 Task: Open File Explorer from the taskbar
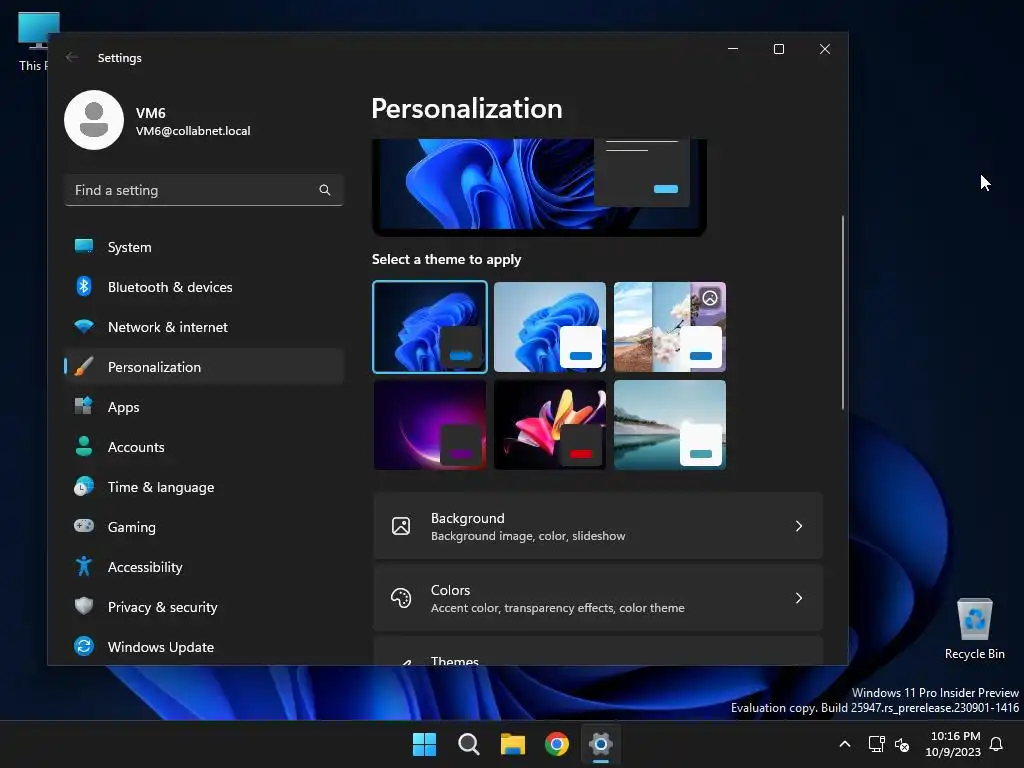point(513,744)
